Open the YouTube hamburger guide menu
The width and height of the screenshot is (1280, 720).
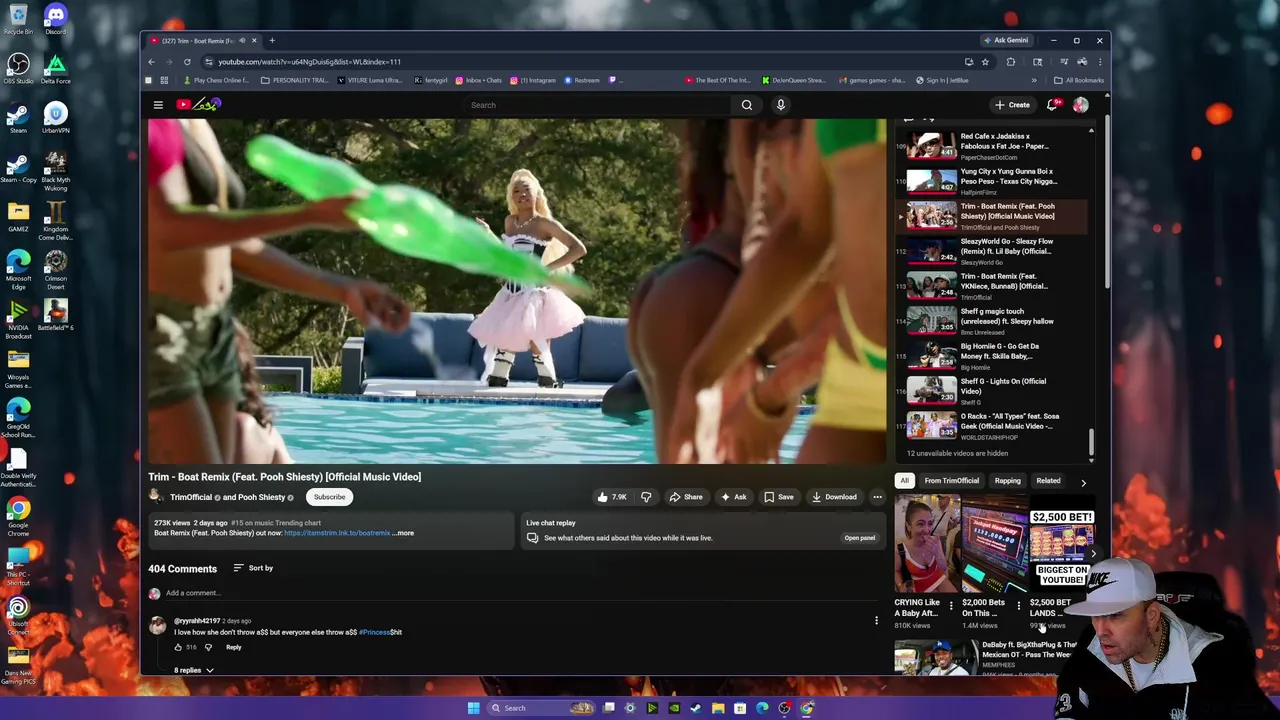click(158, 105)
